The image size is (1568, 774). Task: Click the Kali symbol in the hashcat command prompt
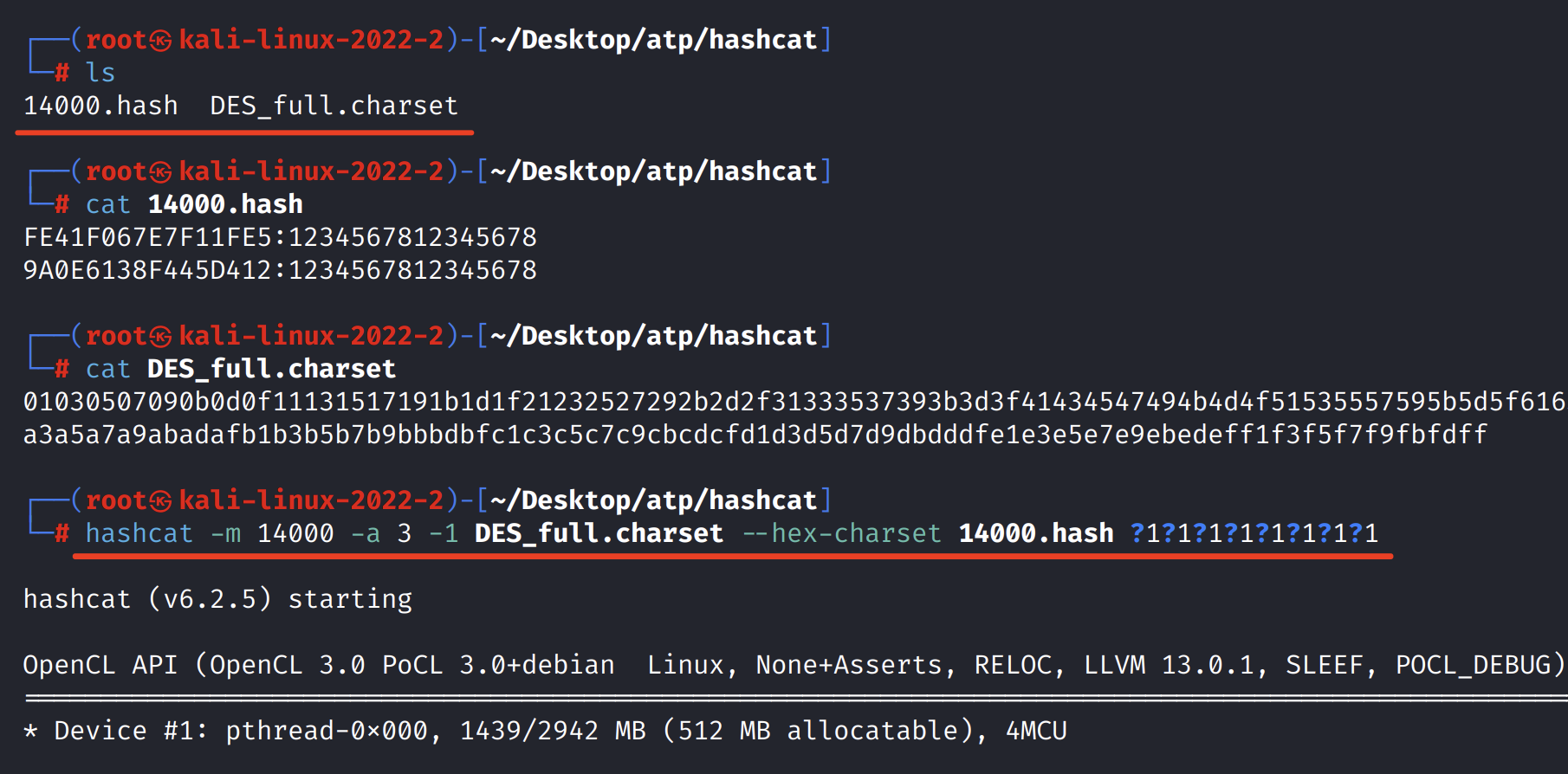click(160, 501)
